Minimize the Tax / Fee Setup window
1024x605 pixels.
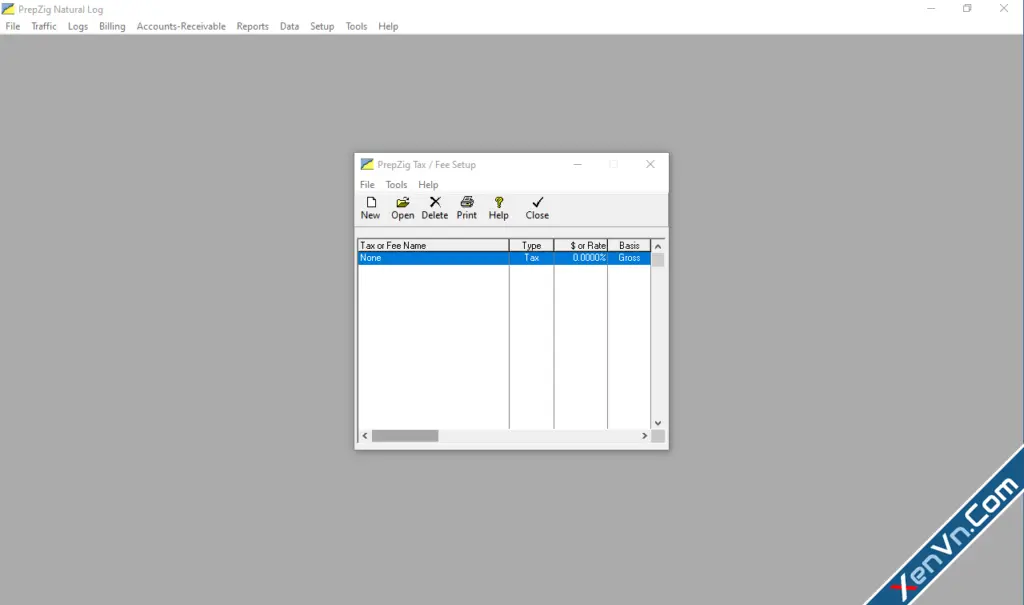click(577, 164)
